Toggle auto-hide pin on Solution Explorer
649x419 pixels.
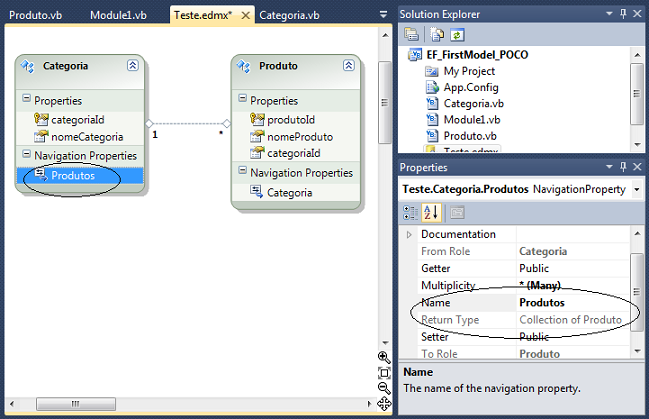[623, 14]
